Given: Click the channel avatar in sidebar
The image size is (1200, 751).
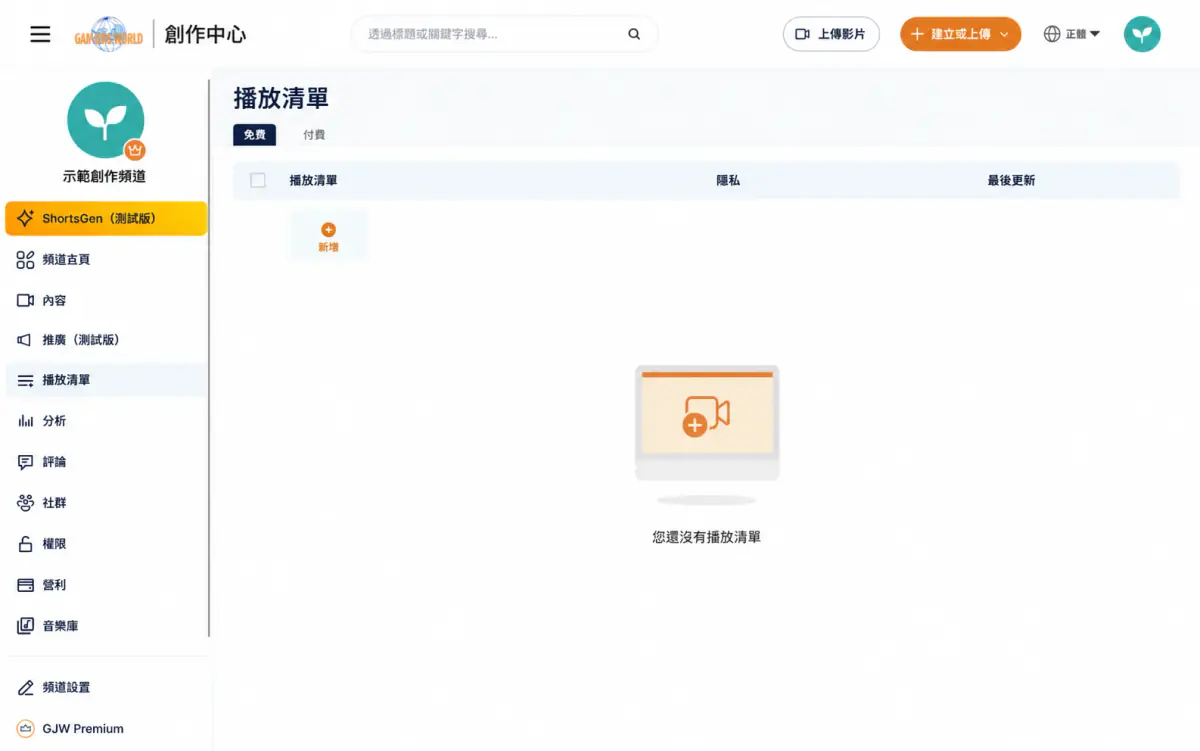Looking at the screenshot, I should (106, 120).
